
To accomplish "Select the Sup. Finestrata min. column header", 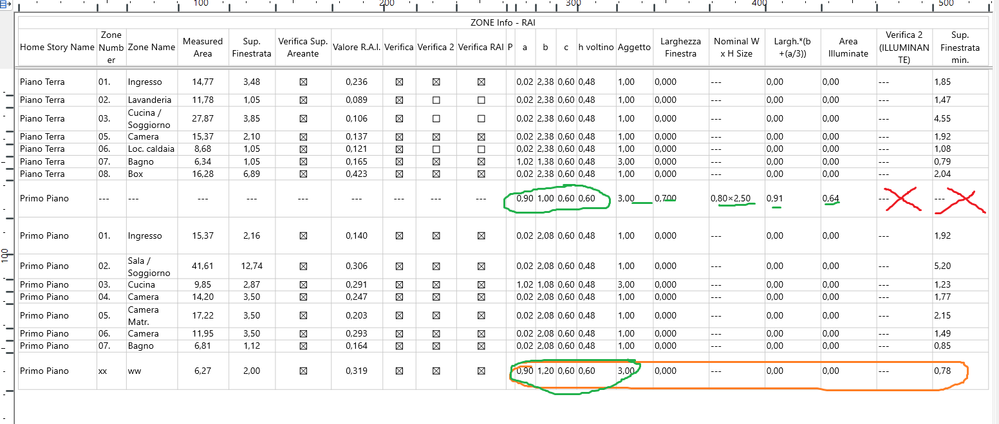I will (x=959, y=47).
